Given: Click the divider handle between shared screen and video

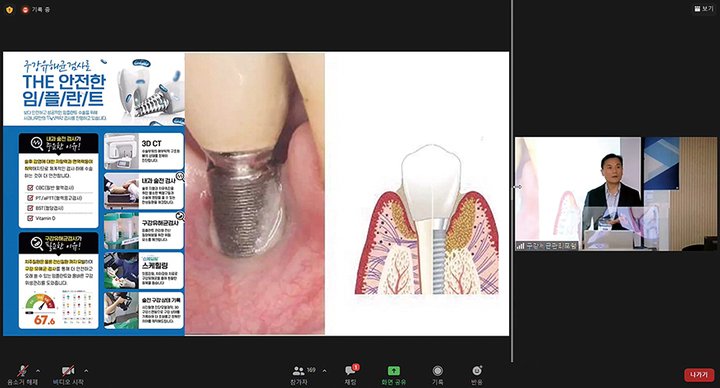Looking at the screenshot, I should click(x=518, y=187).
